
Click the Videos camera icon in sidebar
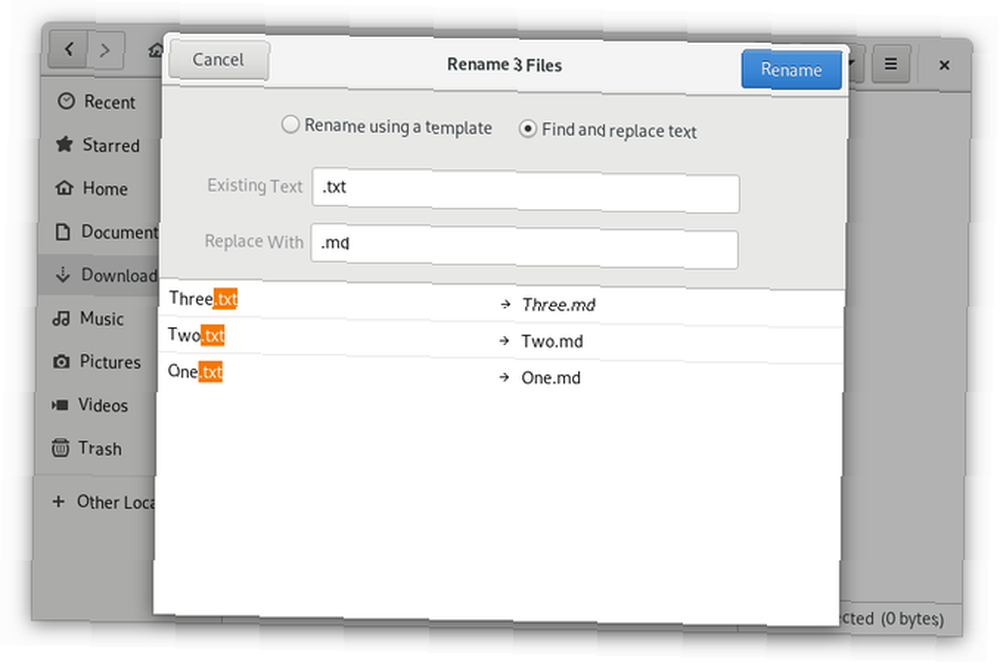click(60, 405)
